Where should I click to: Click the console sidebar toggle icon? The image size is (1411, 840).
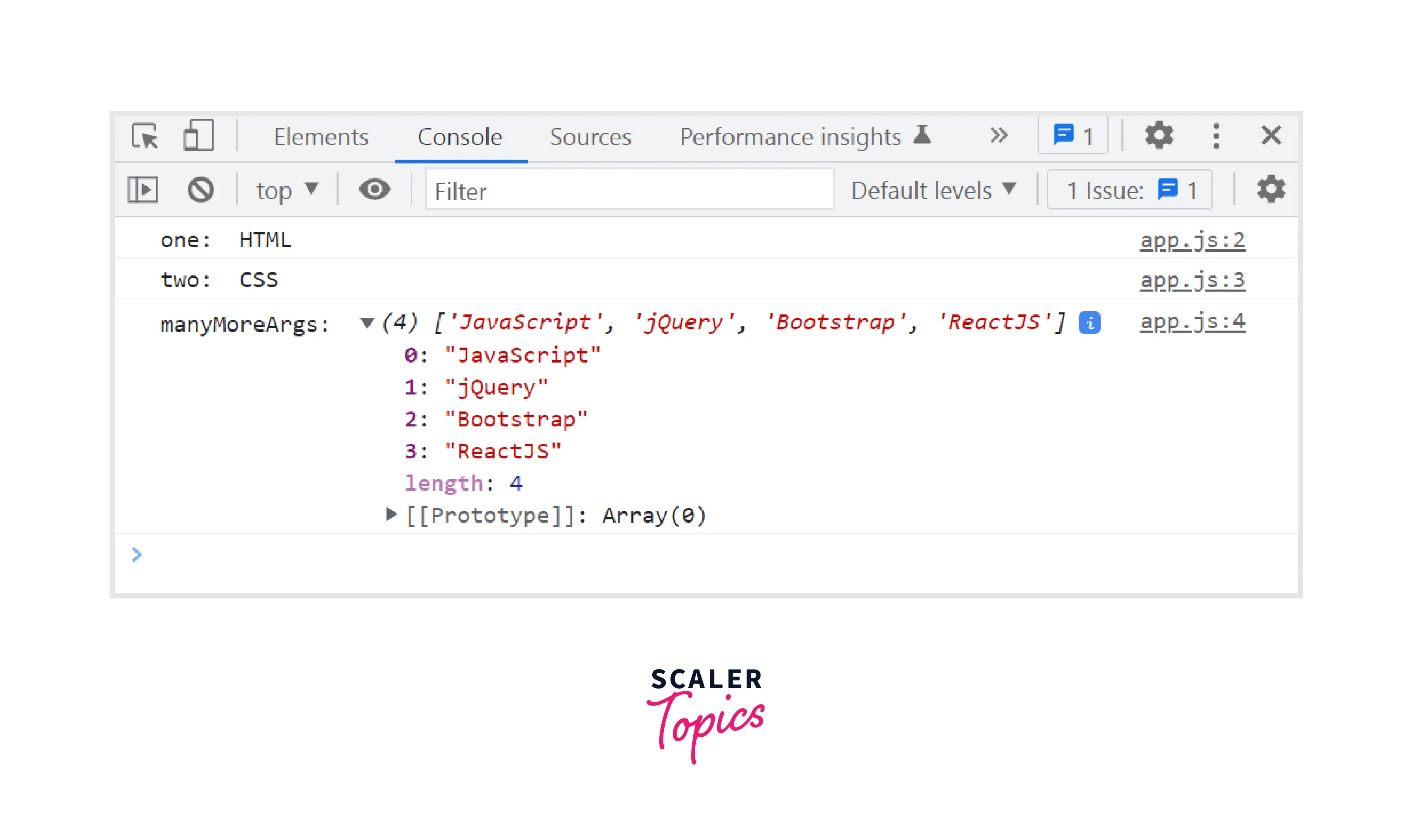(x=143, y=190)
